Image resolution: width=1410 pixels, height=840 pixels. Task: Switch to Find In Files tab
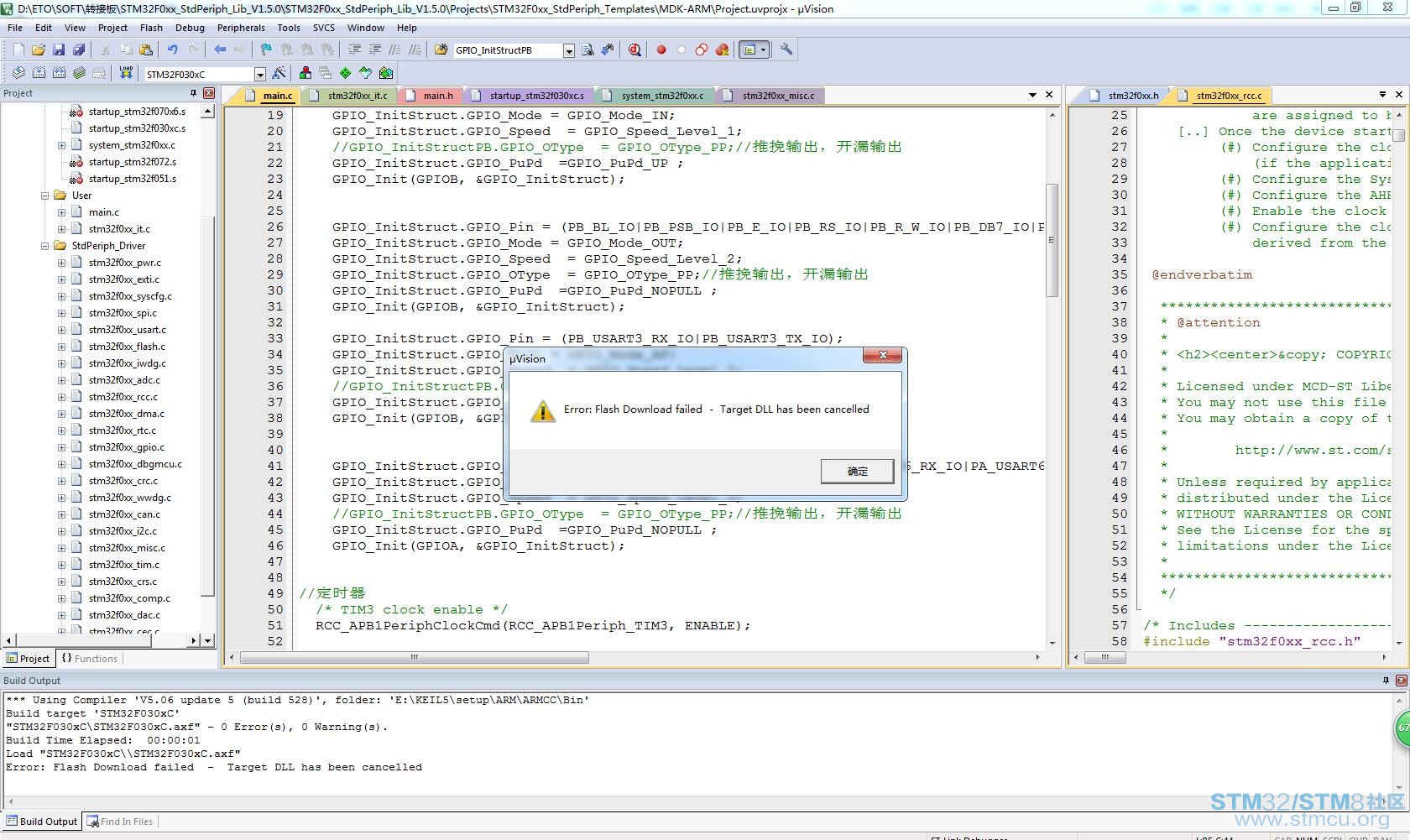coord(120,822)
